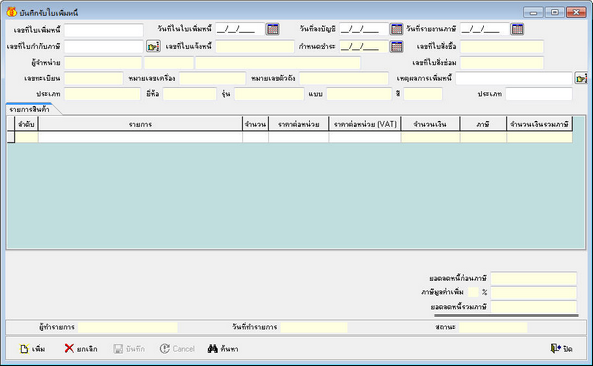
Task: Click the ปิด exit button
Action: point(562,349)
